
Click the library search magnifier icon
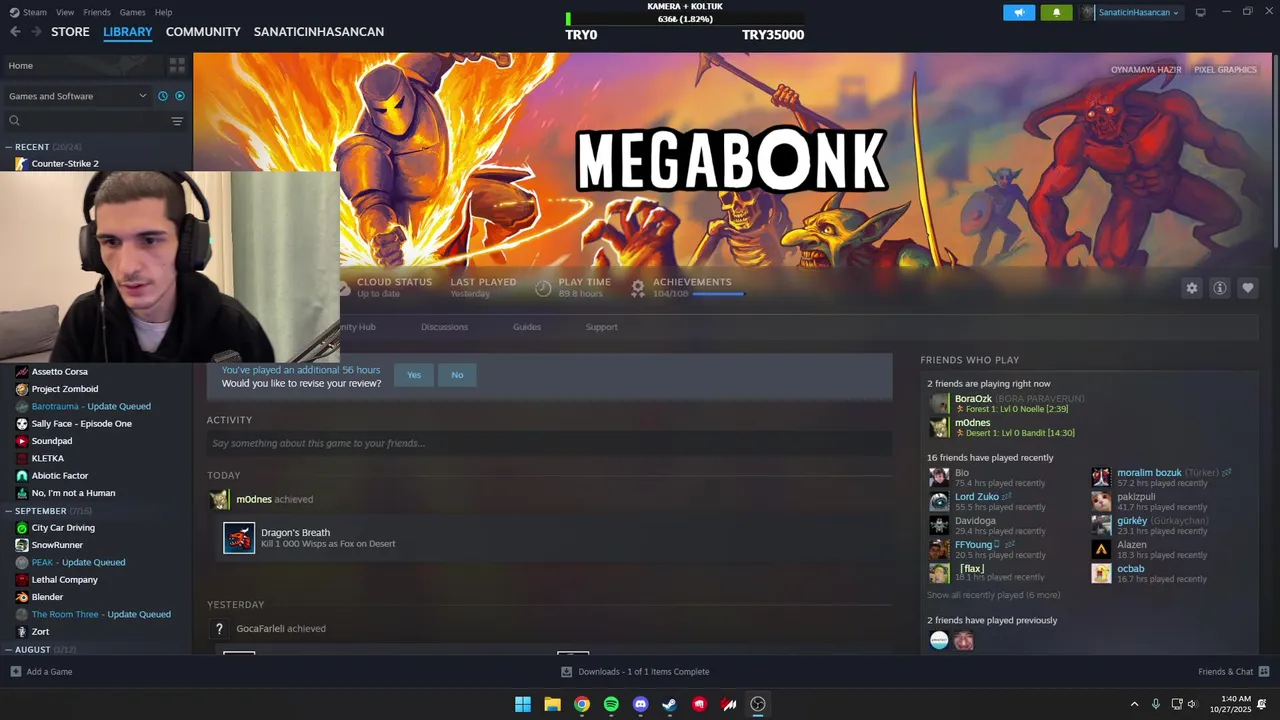[14, 121]
